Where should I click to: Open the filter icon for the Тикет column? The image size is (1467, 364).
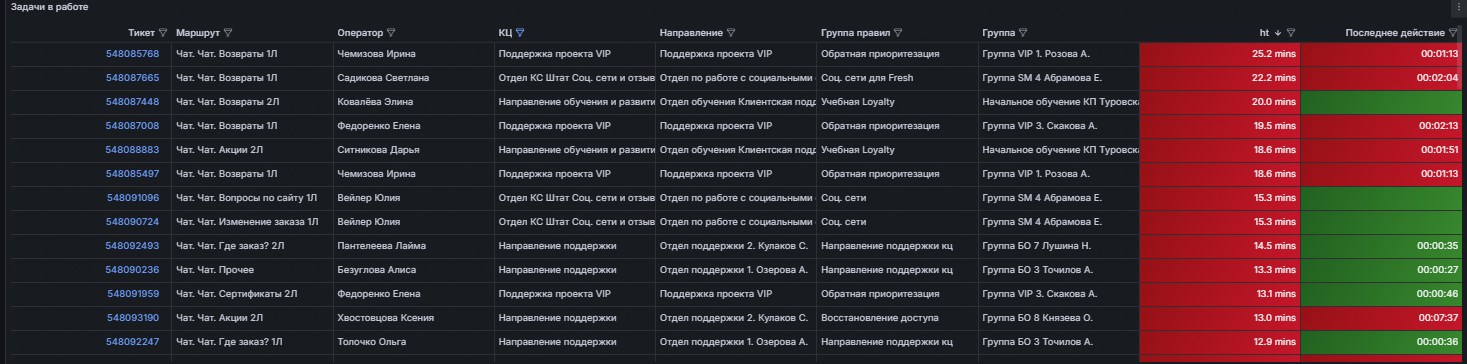click(163, 33)
